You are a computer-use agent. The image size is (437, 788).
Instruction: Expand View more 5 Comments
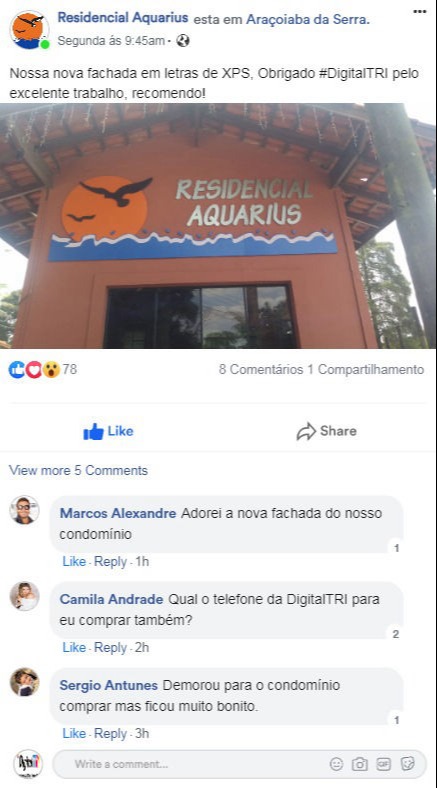point(78,470)
